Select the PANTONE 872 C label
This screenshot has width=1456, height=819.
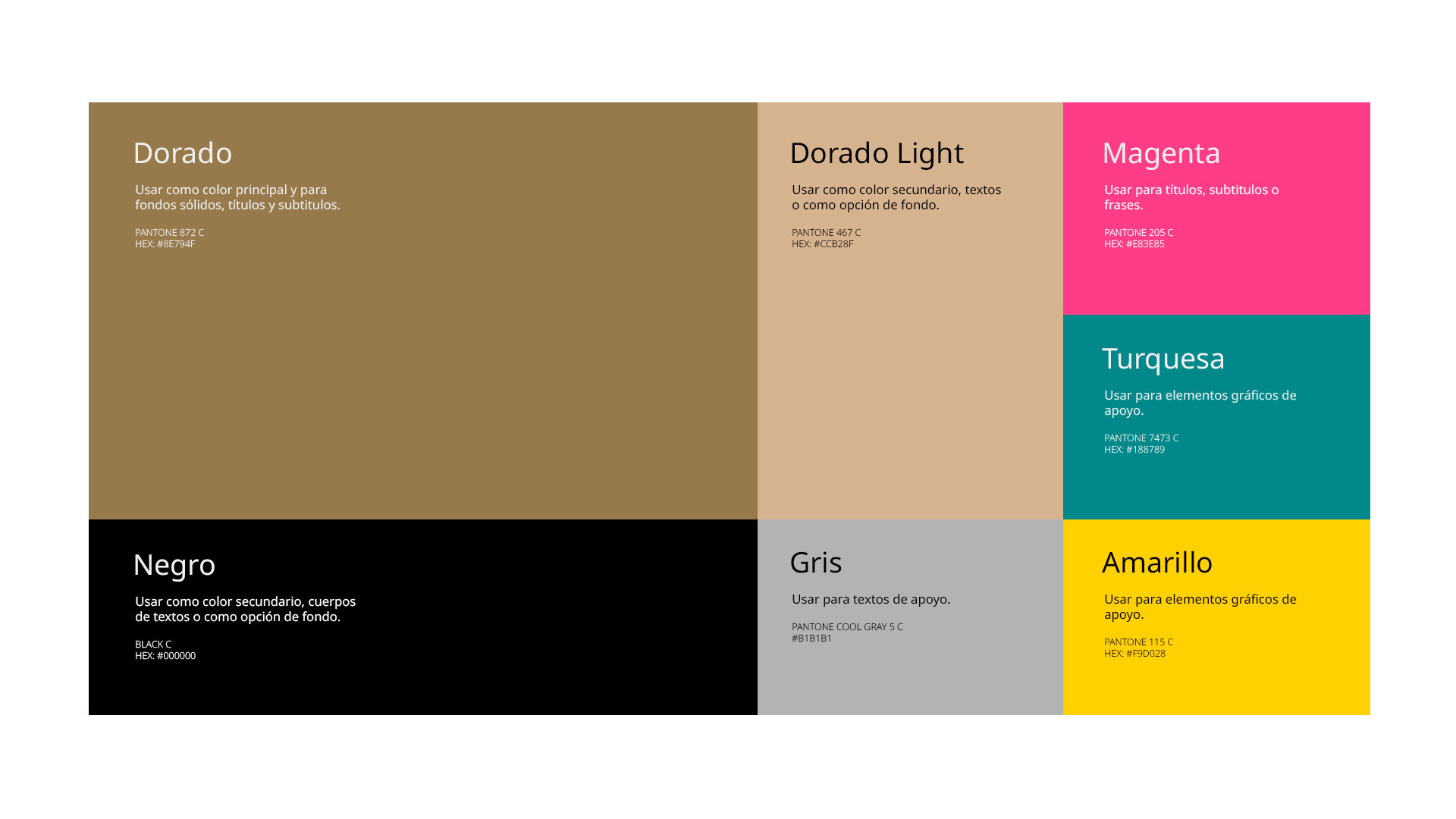pos(169,233)
